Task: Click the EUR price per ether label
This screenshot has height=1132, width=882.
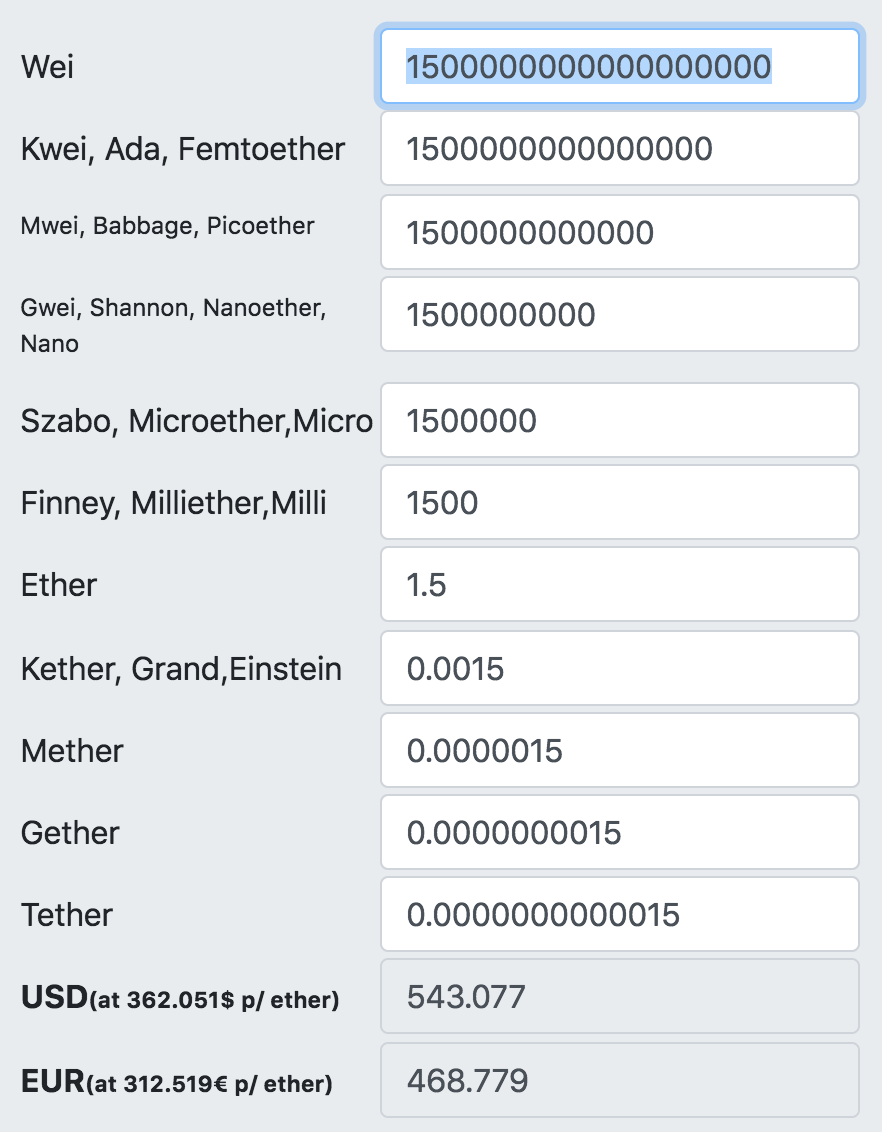Action: [177, 1081]
